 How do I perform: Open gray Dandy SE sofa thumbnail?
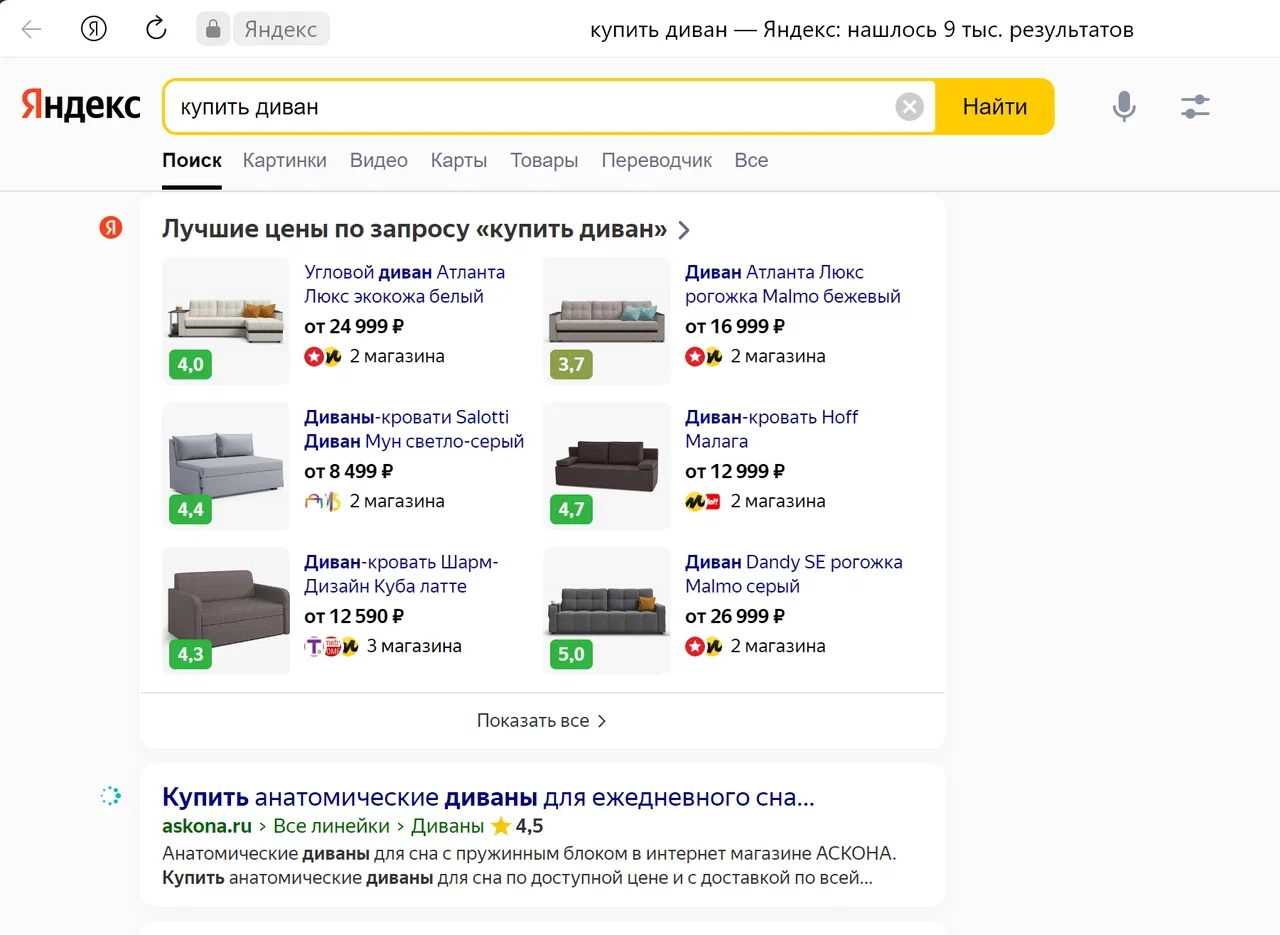click(607, 611)
